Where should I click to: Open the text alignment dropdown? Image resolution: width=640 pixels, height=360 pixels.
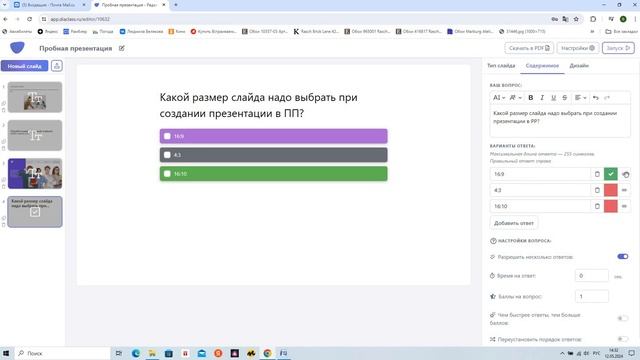(x=580, y=98)
